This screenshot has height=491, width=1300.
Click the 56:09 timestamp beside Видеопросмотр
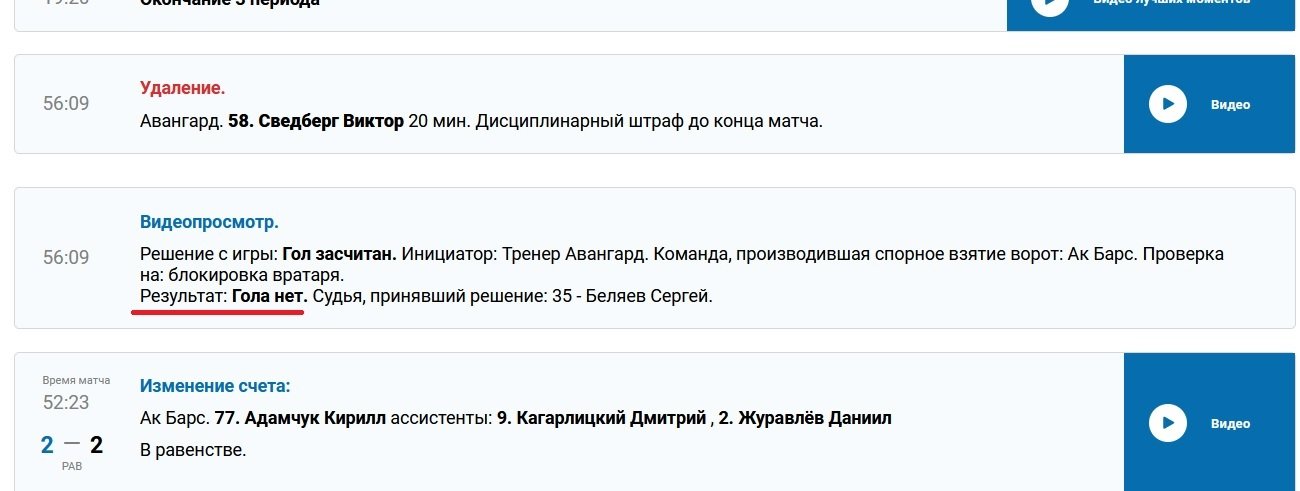pyautogui.click(x=66, y=257)
